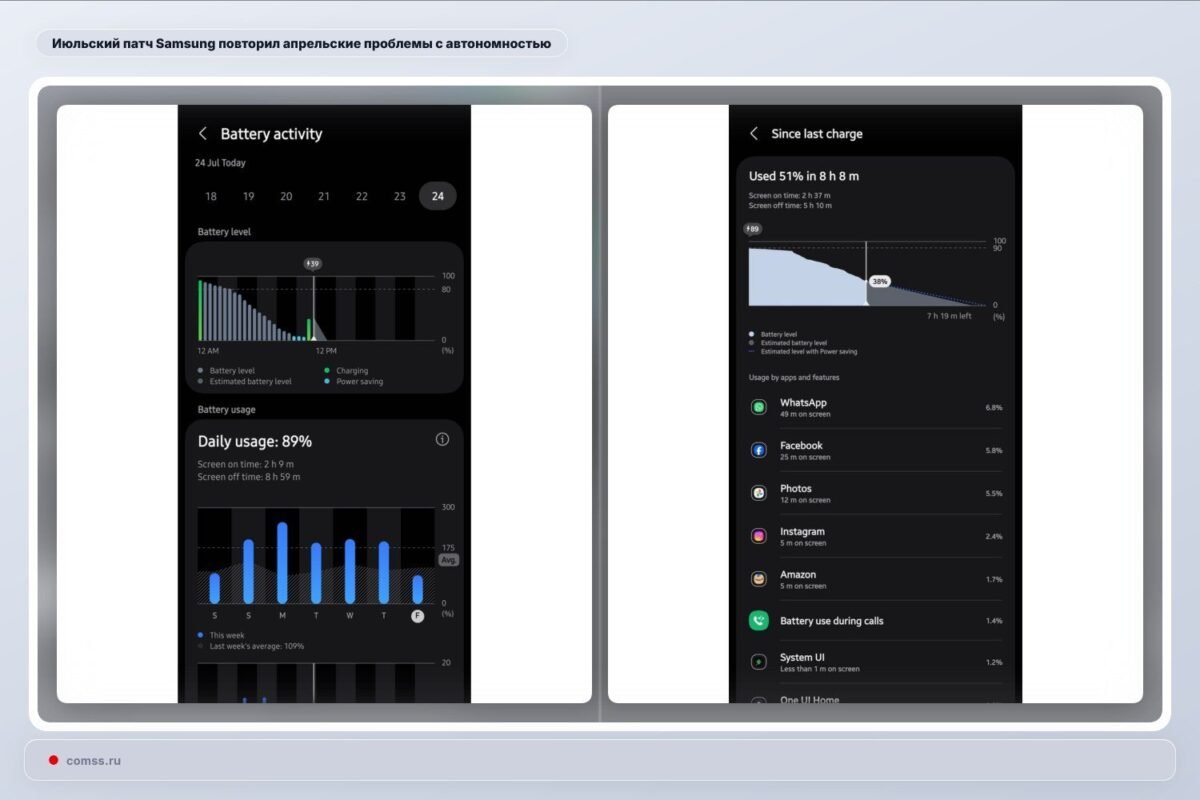The height and width of the screenshot is (800, 1200).
Task: Go back from Battery activity screen
Action: click(202, 134)
